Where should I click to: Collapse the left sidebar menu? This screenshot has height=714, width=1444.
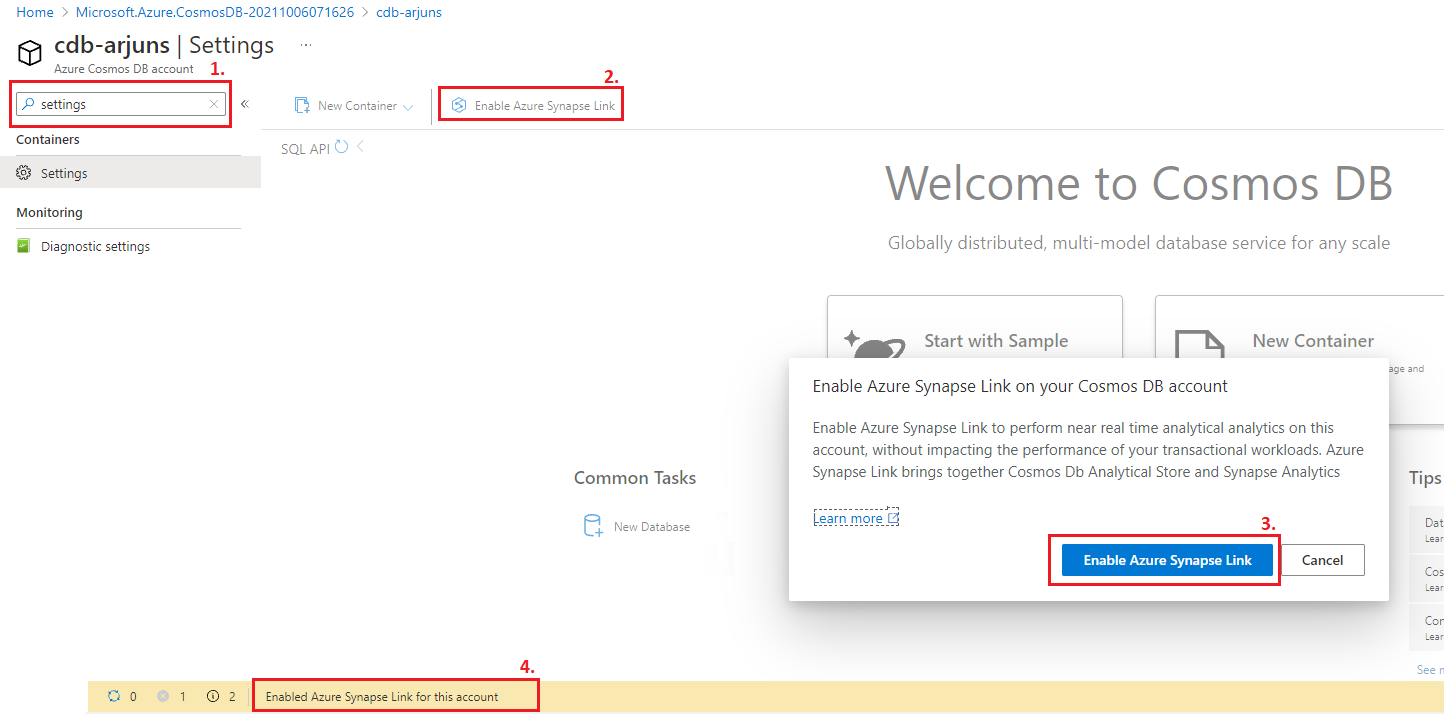(245, 104)
